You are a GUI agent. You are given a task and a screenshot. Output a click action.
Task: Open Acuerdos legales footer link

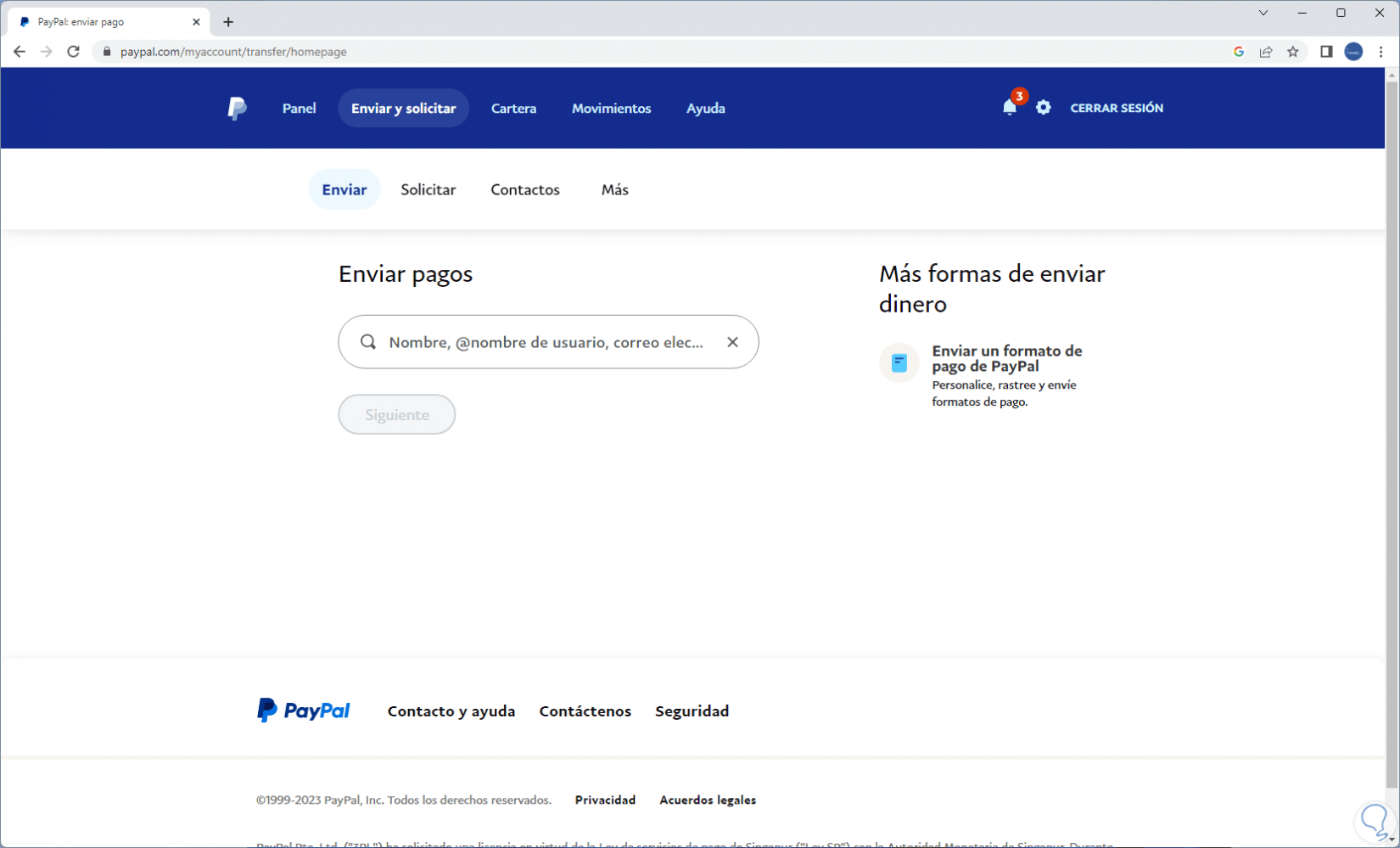click(708, 800)
